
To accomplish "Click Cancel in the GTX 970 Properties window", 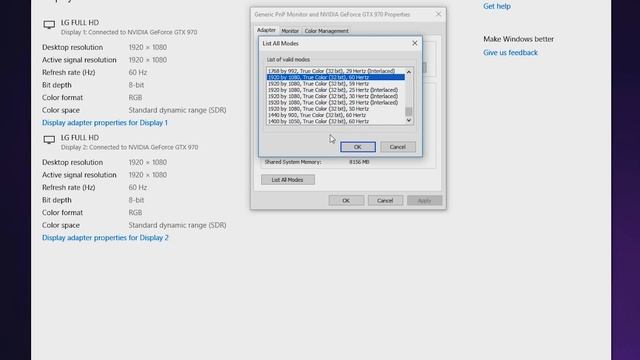I will (x=385, y=200).
